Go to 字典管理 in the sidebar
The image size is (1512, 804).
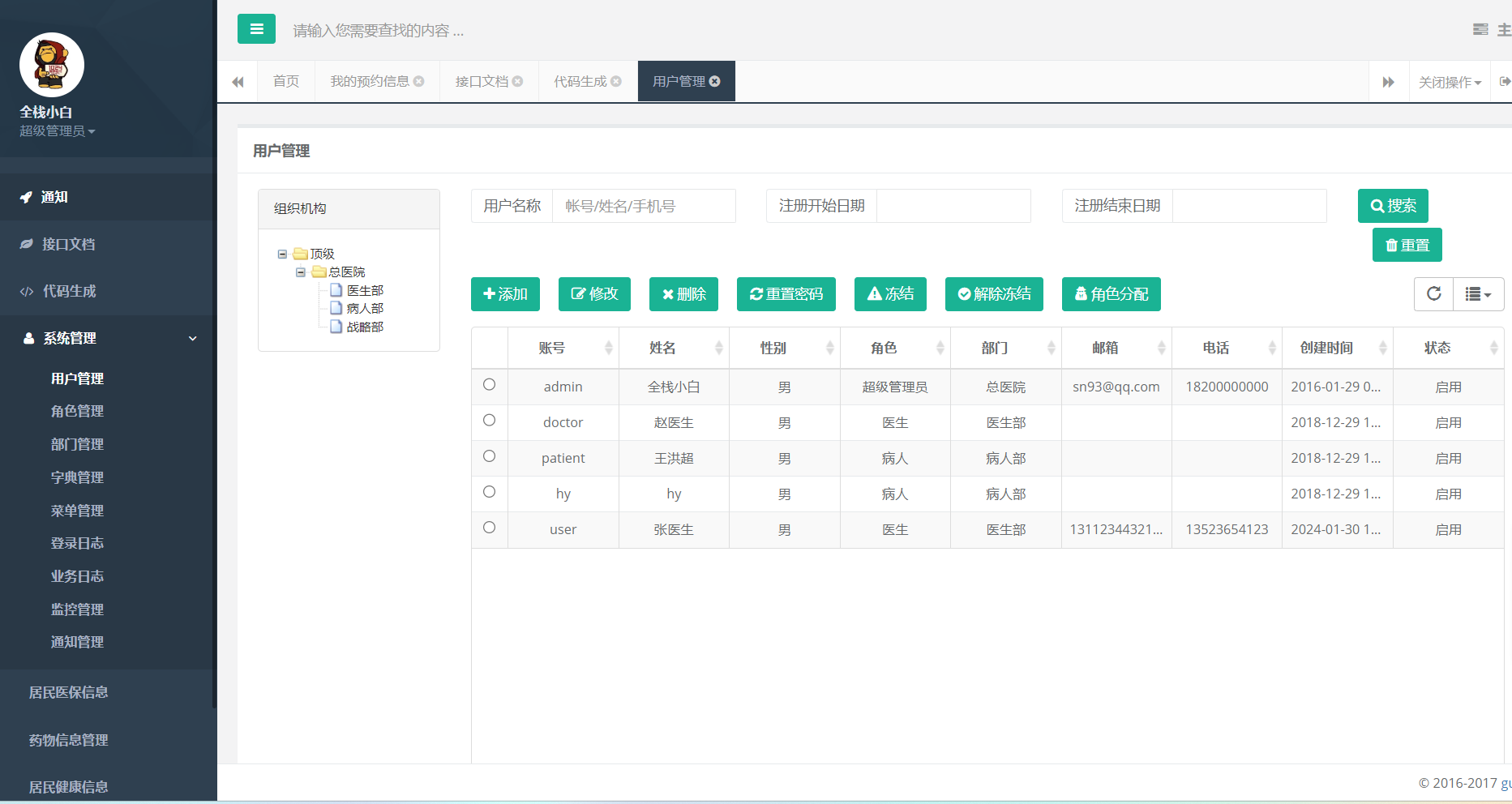pos(77,477)
